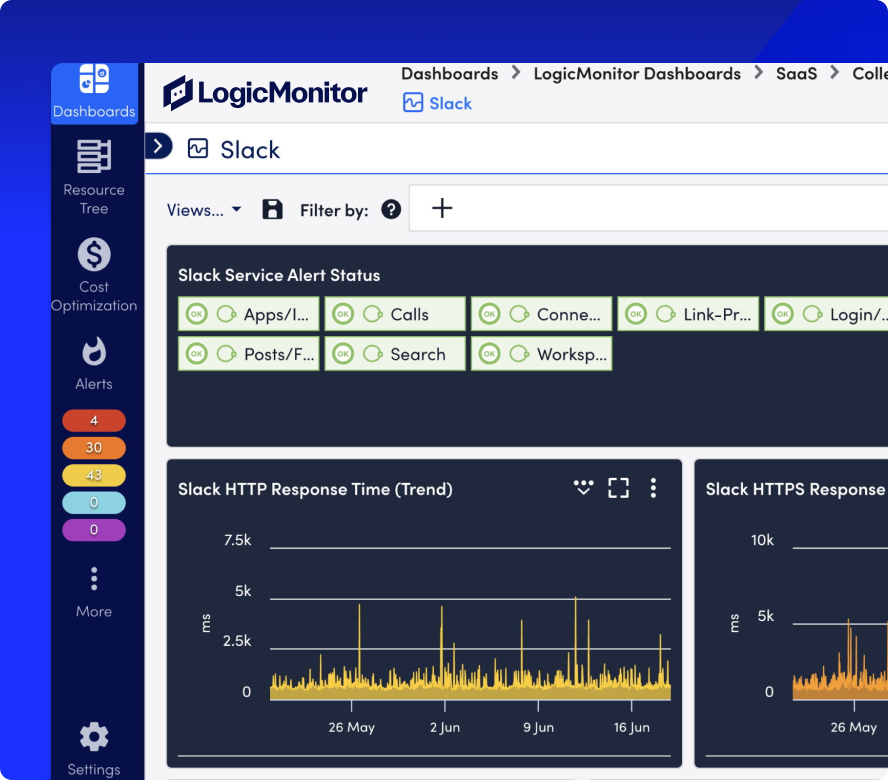Open the Posts/F... service status tile

point(249,354)
